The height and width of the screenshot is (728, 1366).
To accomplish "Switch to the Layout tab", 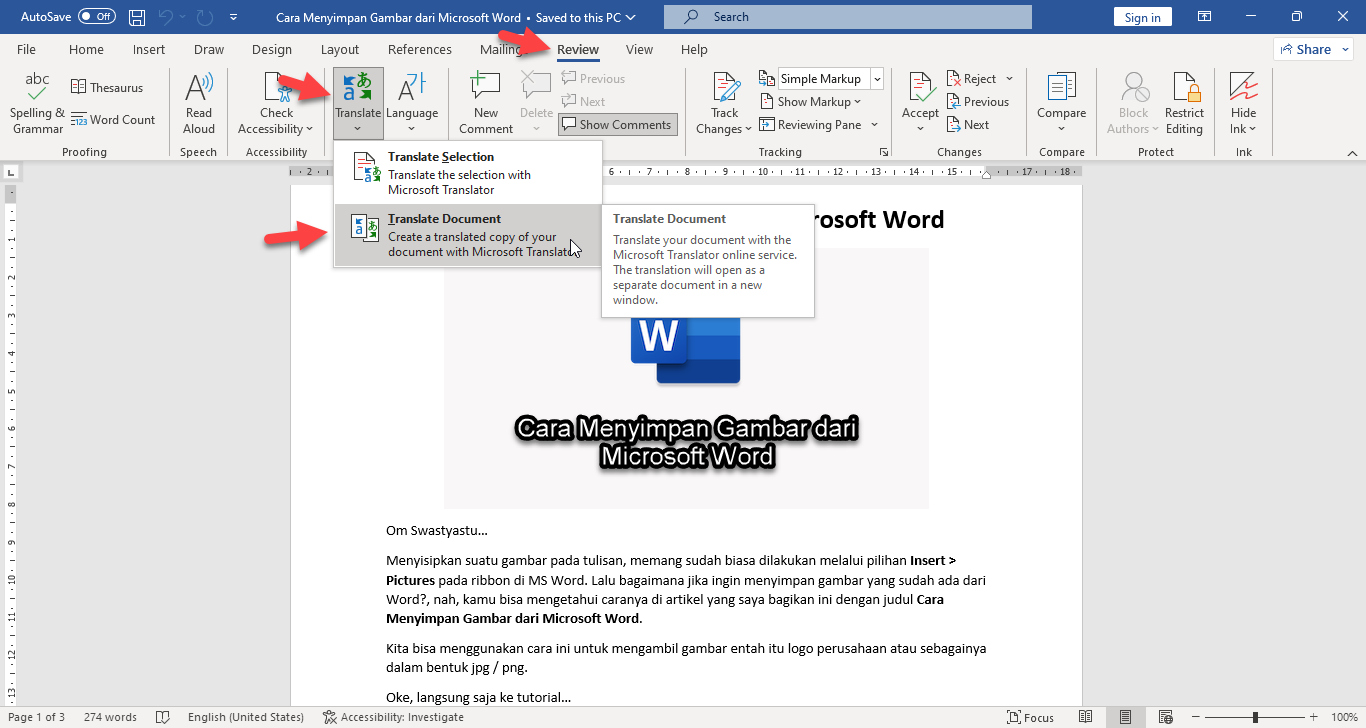I will (x=340, y=49).
